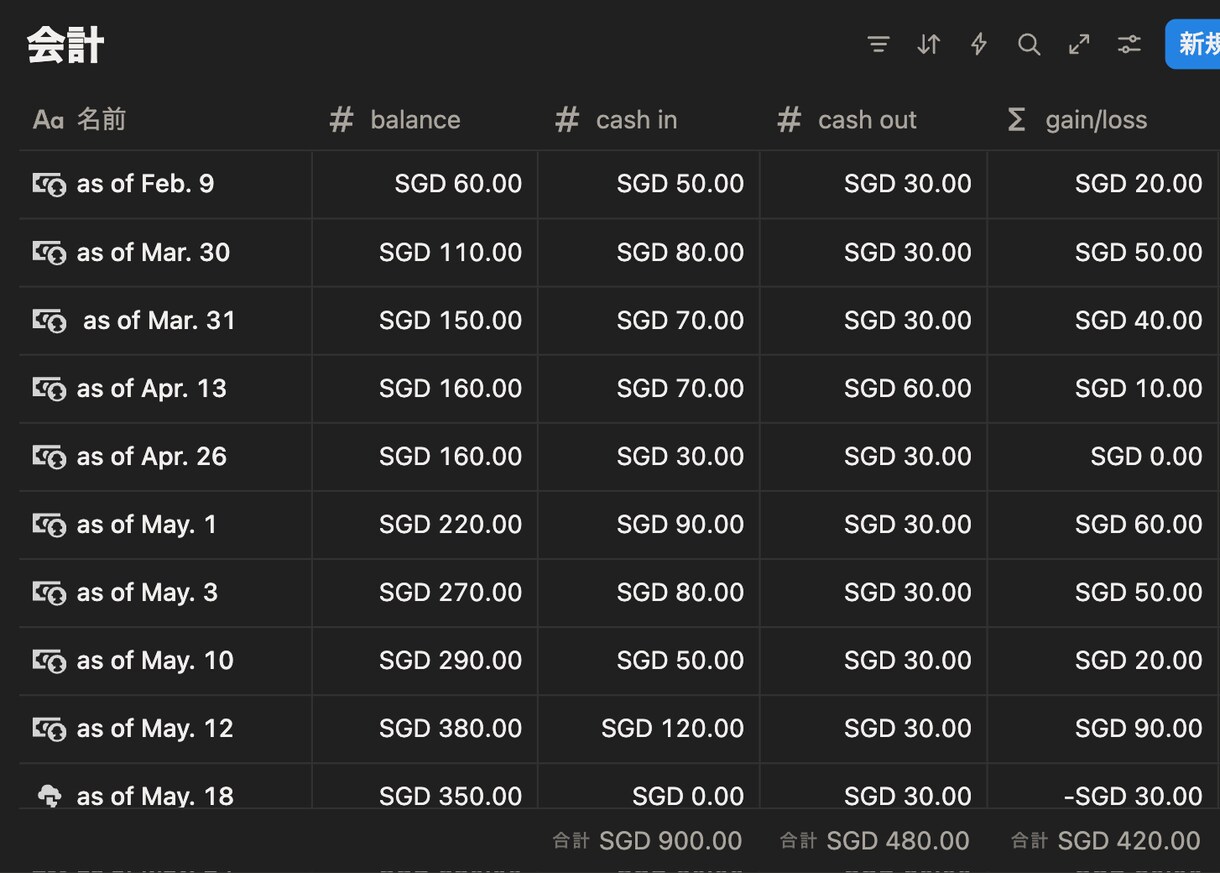Select balance cell SGD 60.00
Screen dimensions: 1220x873
[425, 184]
